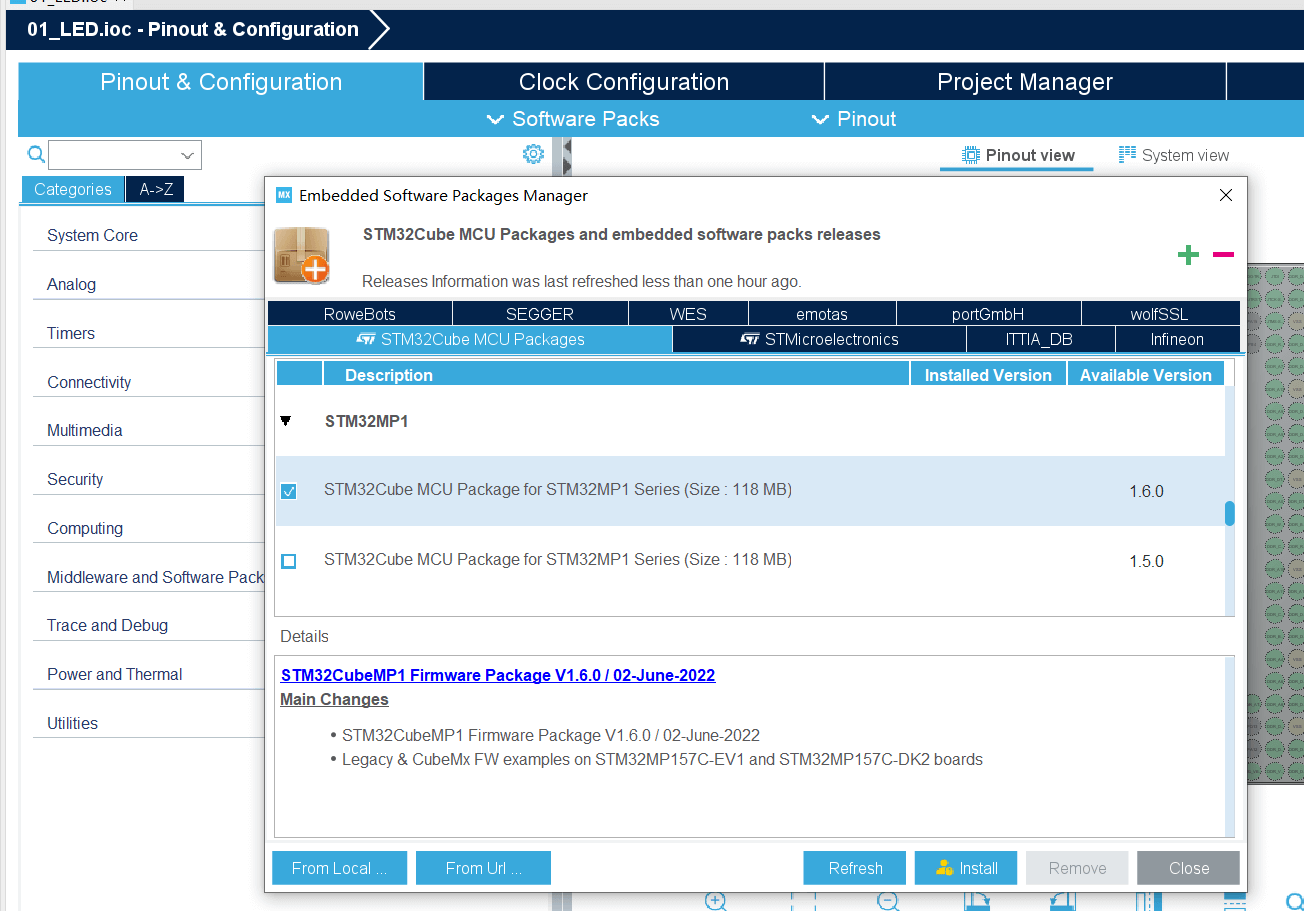Click the magnifier search icon beside the combo box

tap(36, 154)
